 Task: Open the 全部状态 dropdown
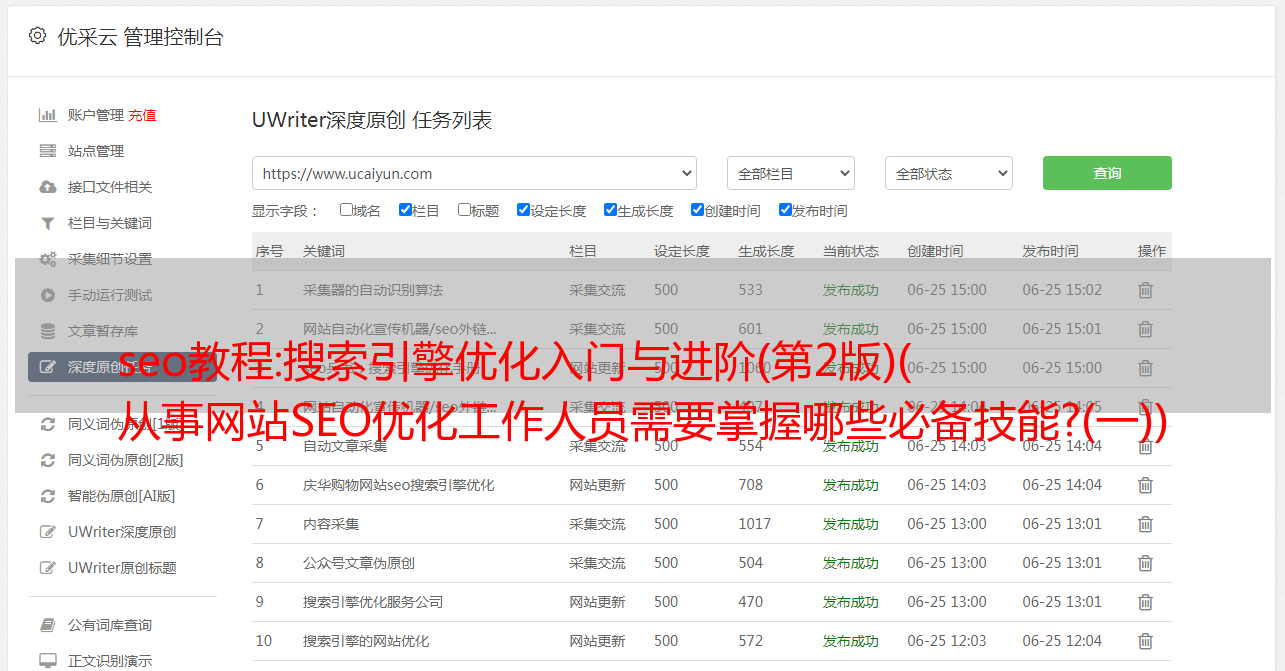click(949, 173)
